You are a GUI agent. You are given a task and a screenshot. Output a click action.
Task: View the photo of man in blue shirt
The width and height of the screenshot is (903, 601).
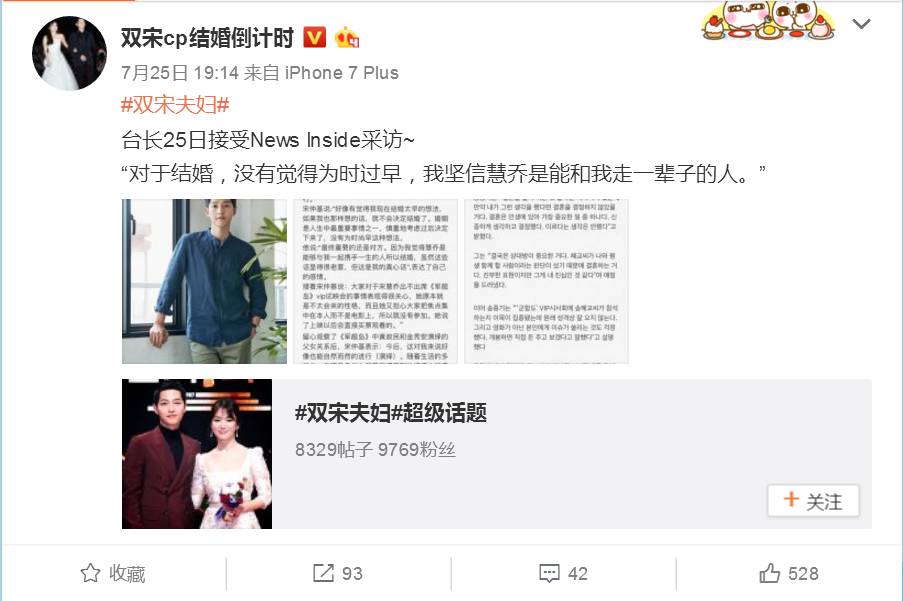click(x=204, y=282)
